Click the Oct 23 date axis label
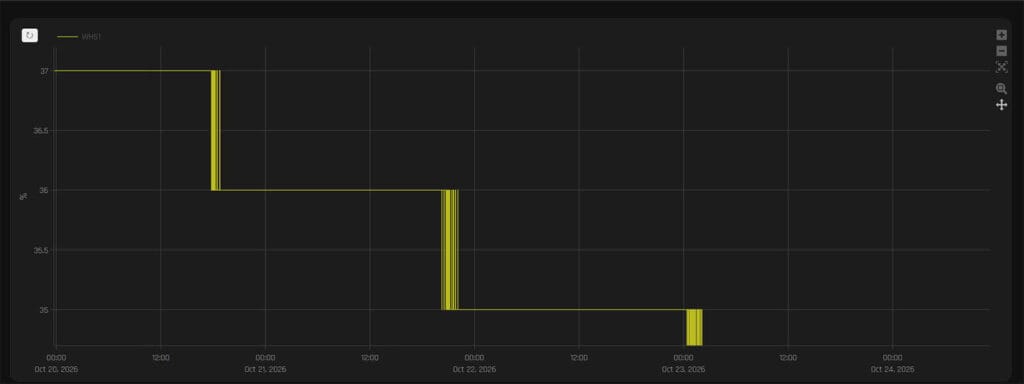The height and width of the screenshot is (384, 1024). pyautogui.click(x=683, y=369)
